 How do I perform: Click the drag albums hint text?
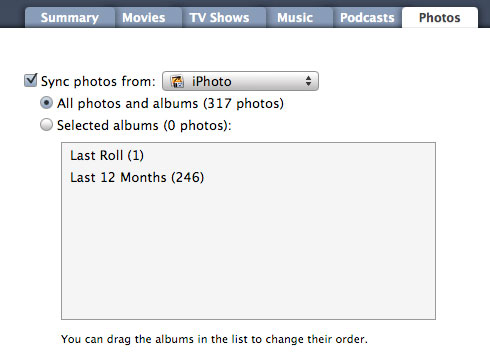point(214,339)
